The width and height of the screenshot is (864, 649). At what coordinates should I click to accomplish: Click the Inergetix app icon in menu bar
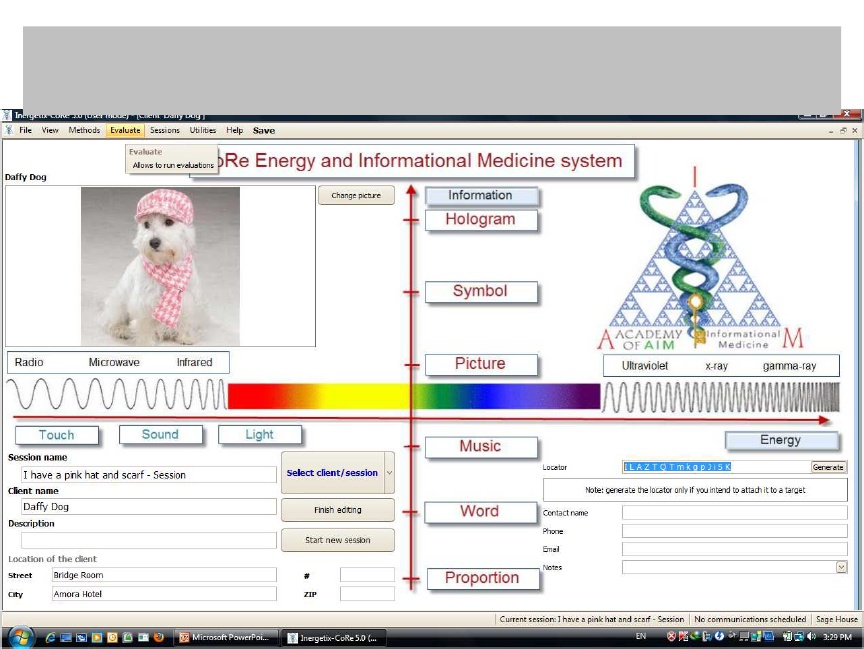click(8, 130)
